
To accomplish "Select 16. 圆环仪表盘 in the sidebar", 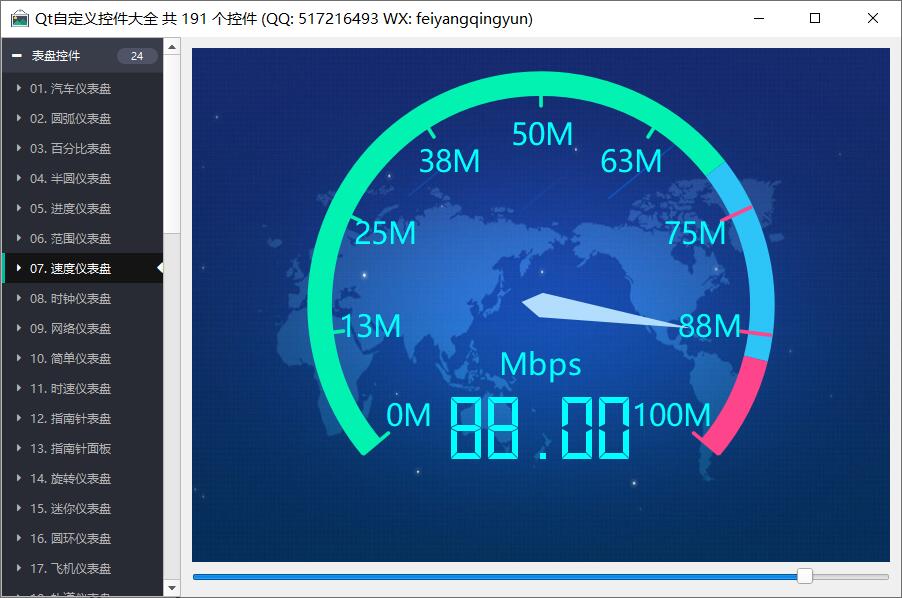I will pos(70,538).
